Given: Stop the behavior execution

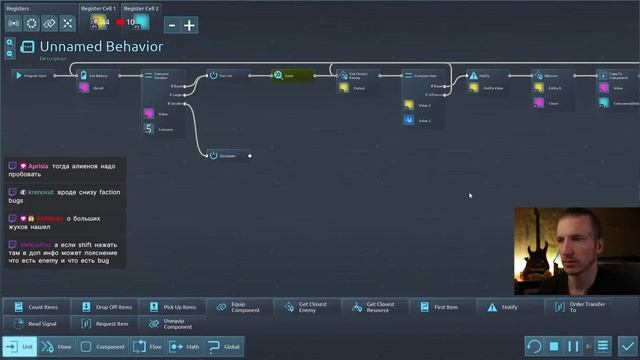Looking at the screenshot, I should (554, 347).
